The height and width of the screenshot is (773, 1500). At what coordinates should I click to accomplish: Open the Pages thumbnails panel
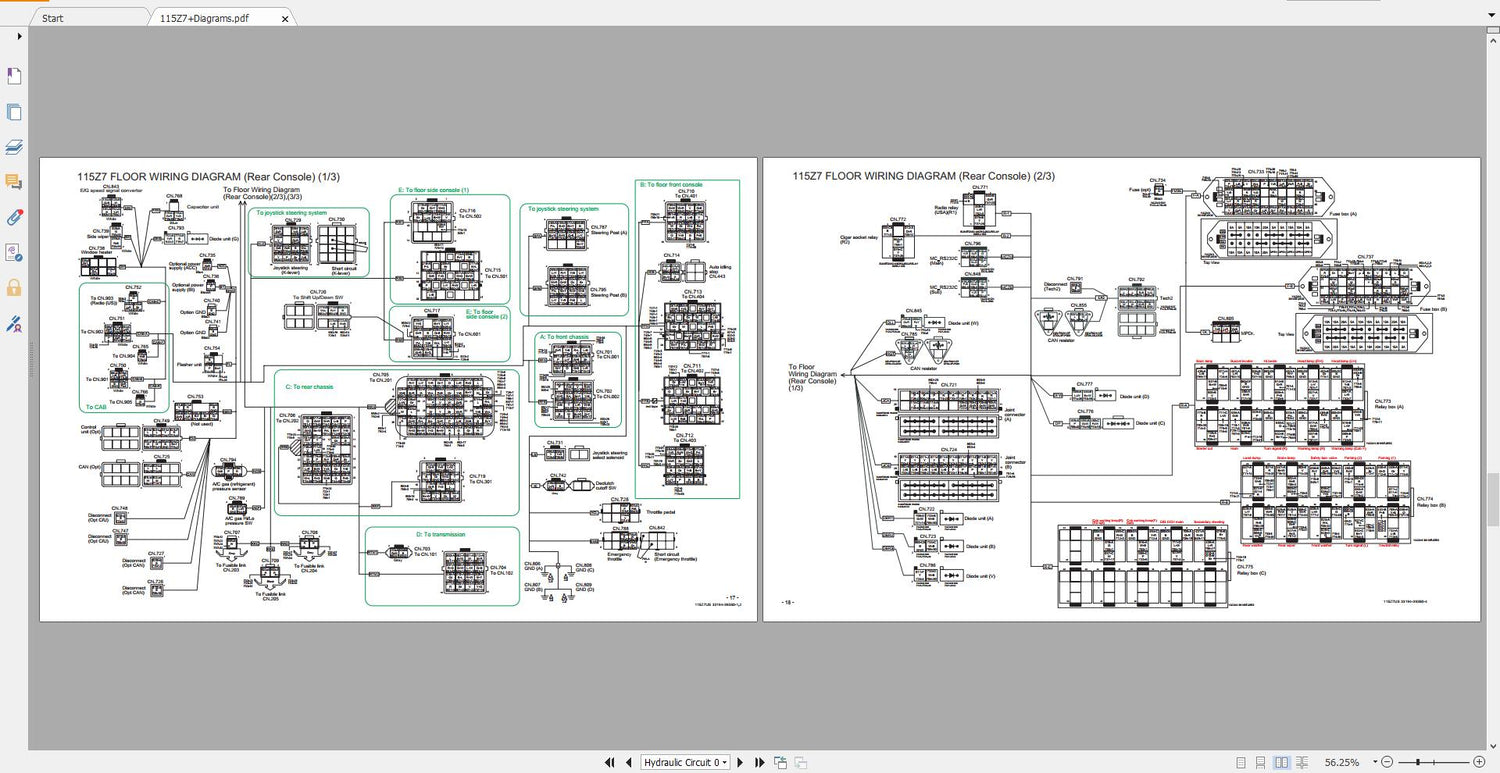tap(14, 112)
